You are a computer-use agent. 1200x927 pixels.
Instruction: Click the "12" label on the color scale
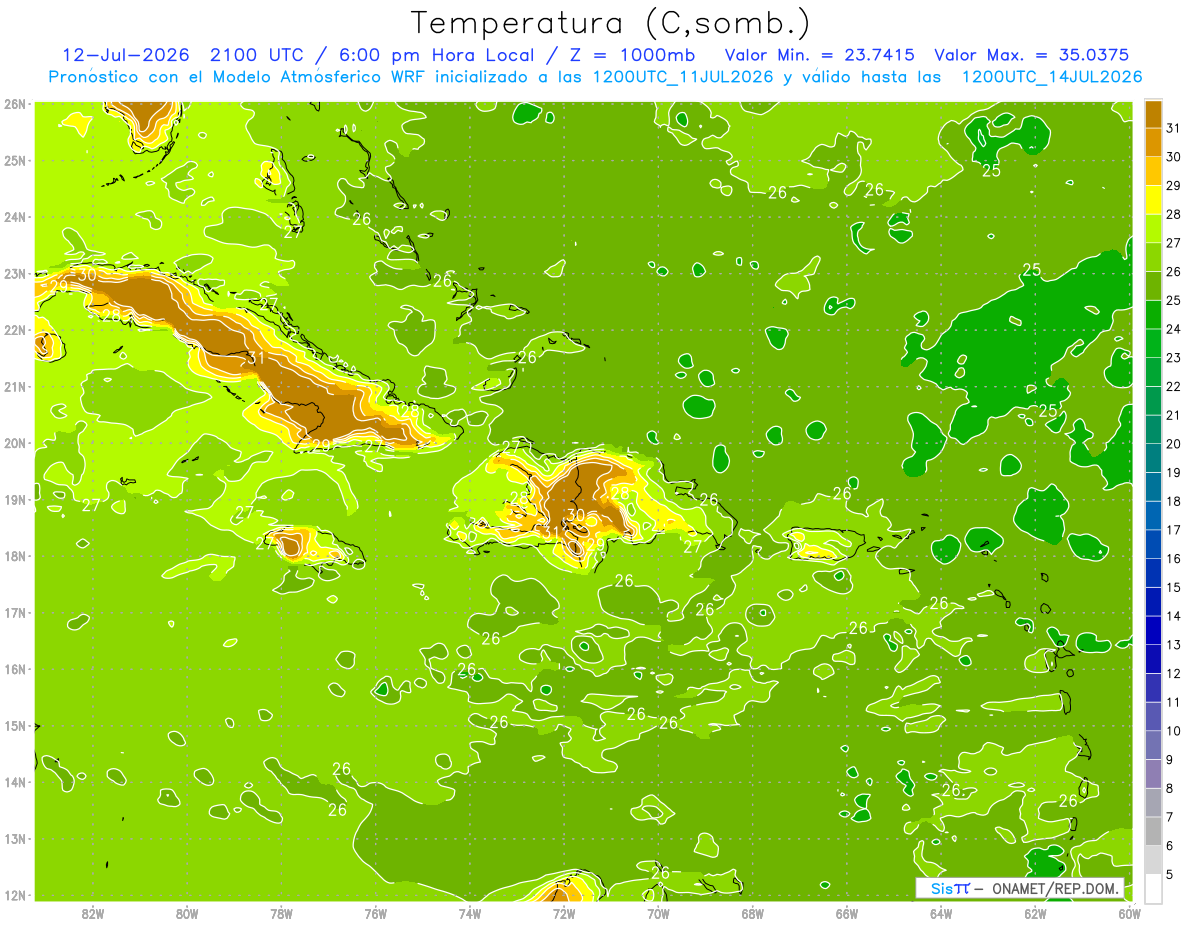click(x=1174, y=673)
